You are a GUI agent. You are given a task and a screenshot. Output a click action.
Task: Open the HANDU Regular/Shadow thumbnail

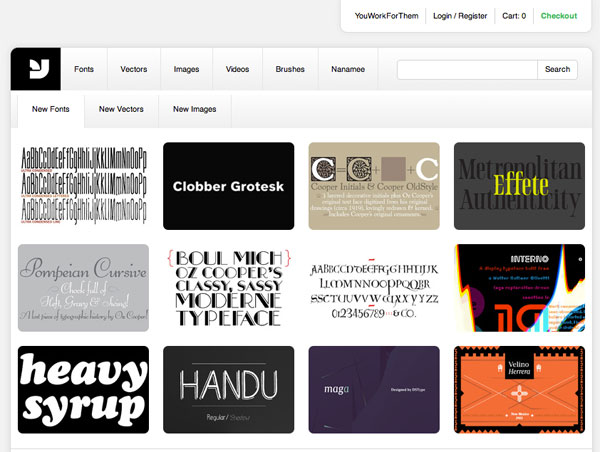(x=228, y=390)
